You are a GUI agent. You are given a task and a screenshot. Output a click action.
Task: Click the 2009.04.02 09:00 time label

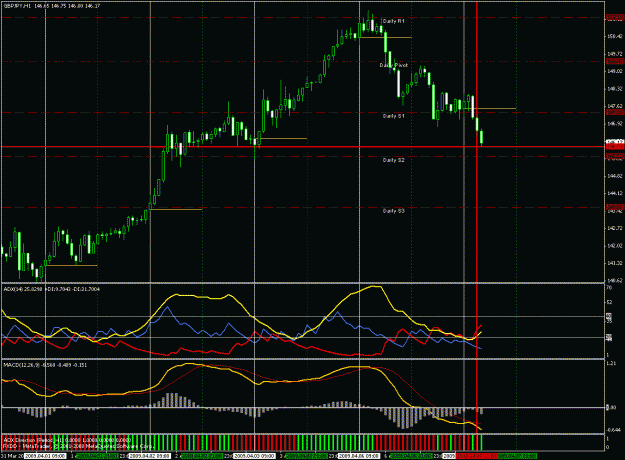coord(149,456)
